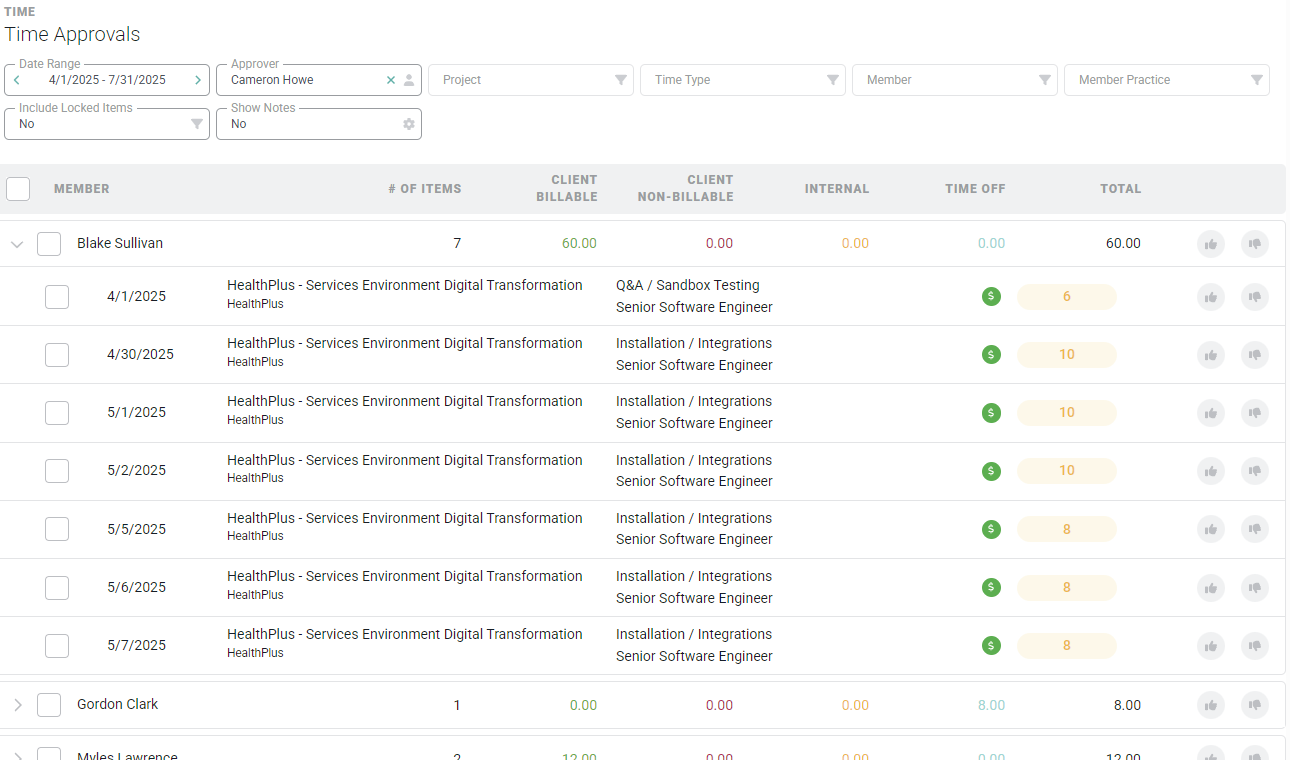
Task: Go to next date range
Action: point(198,80)
